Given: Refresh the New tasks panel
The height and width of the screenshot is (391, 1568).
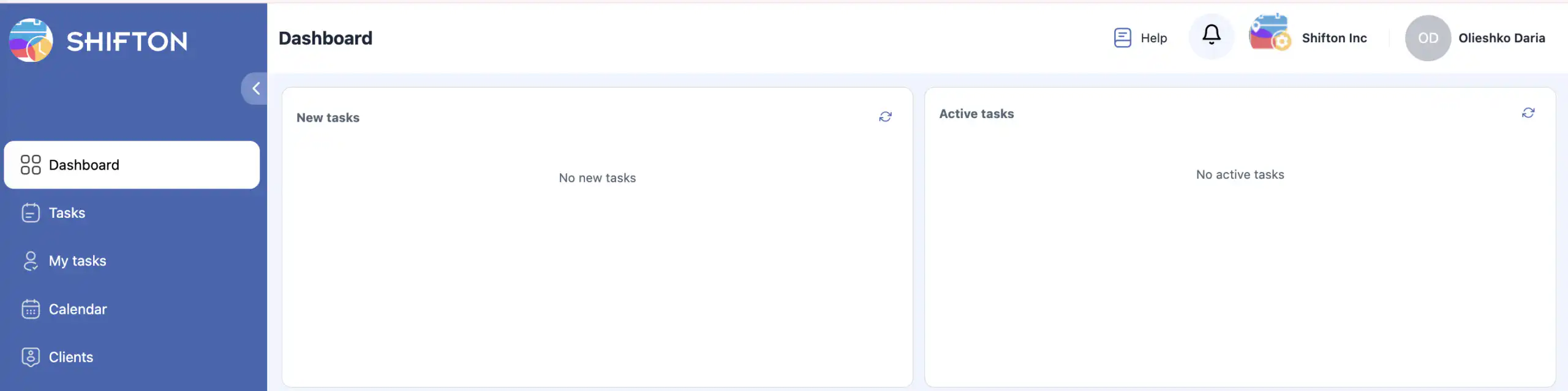Looking at the screenshot, I should [x=885, y=117].
